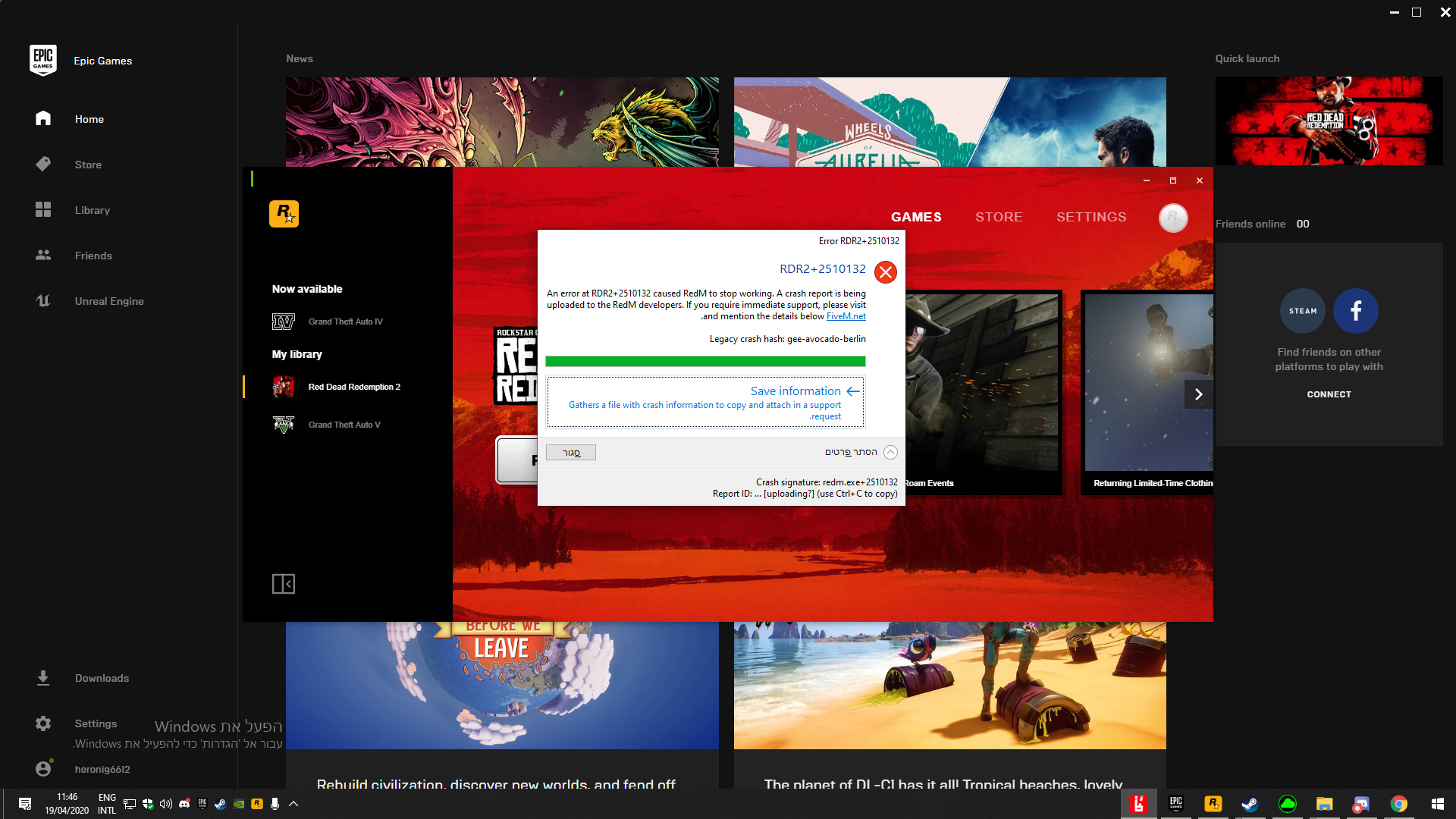Open Downloads in Epic Games sidebar
Viewport: 1456px width, 819px height.
[102, 678]
